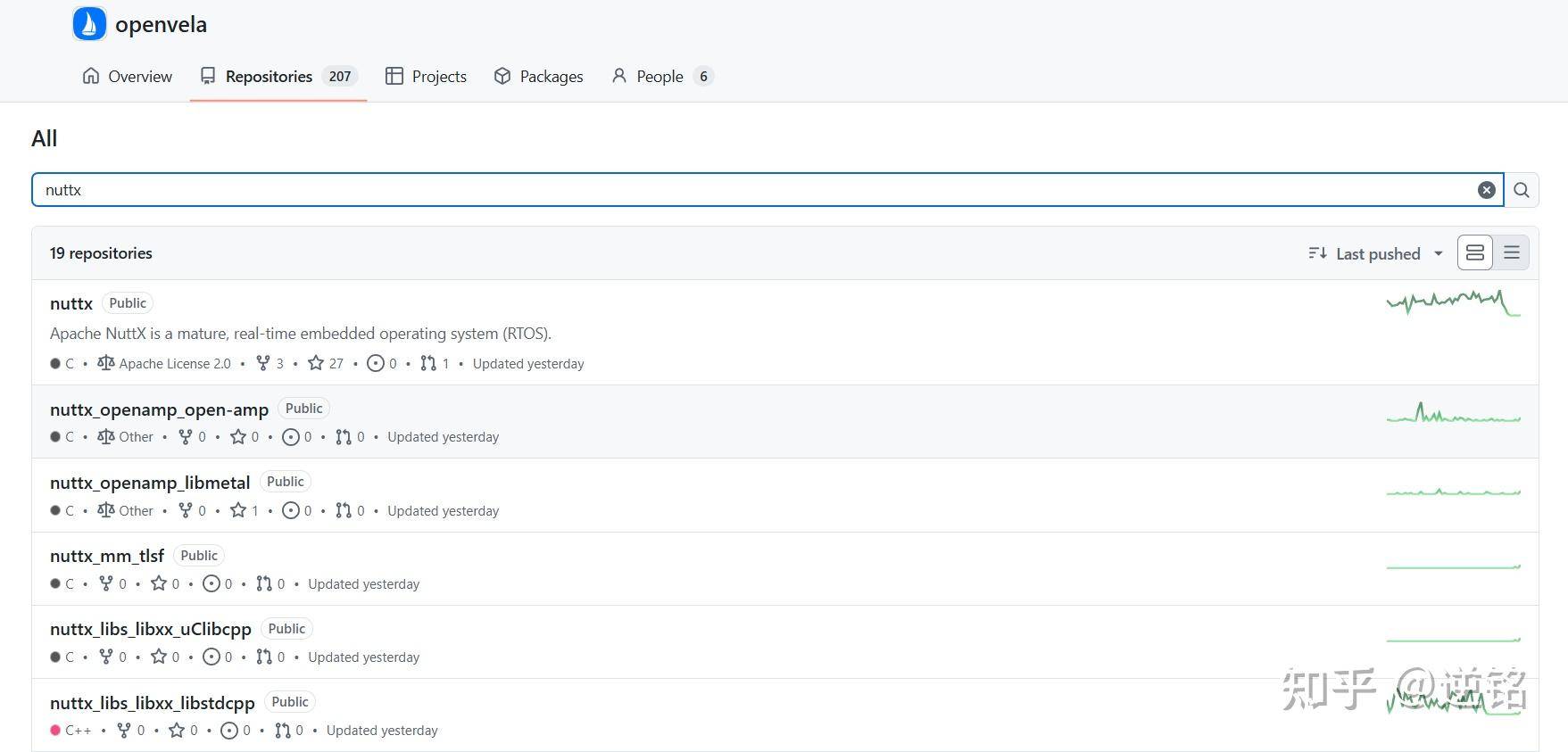Viewport: 1568px width, 752px height.
Task: Click the magnifier search button
Action: (1522, 190)
